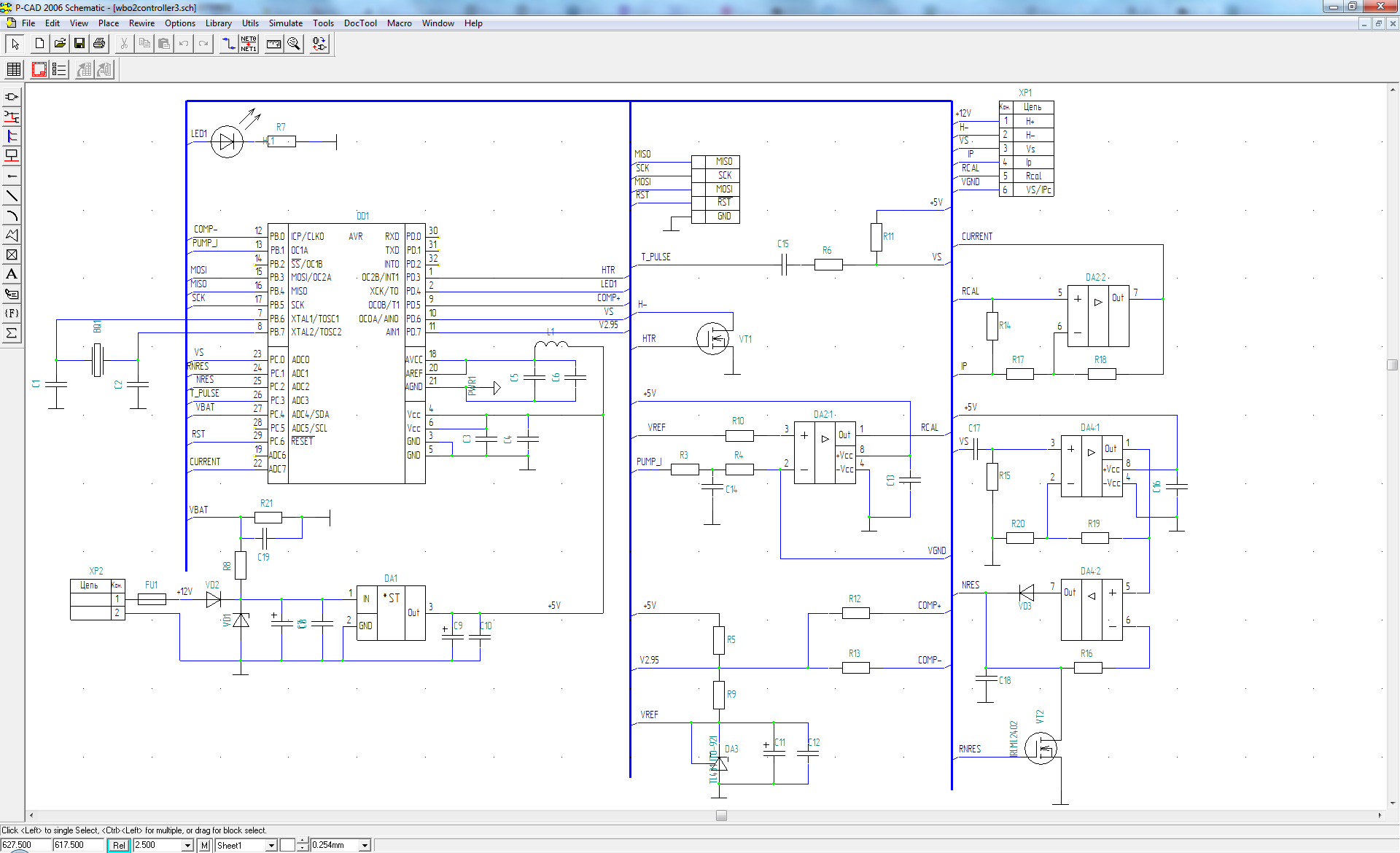Image resolution: width=1400 pixels, height=853 pixels.
Task: Toggle the red sheet border view button
Action: point(39,69)
